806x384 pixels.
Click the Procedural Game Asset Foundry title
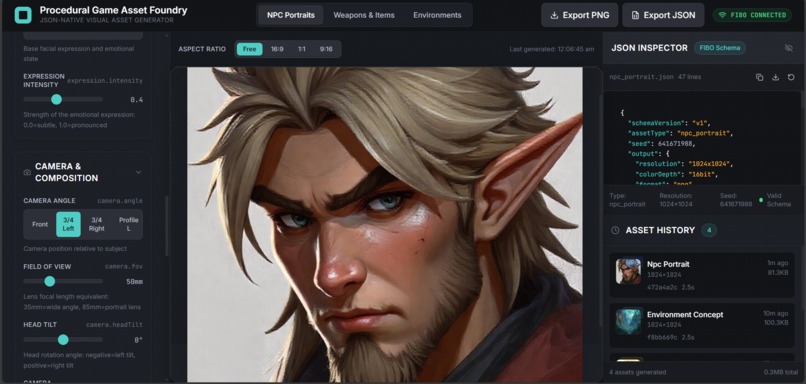(113, 10)
